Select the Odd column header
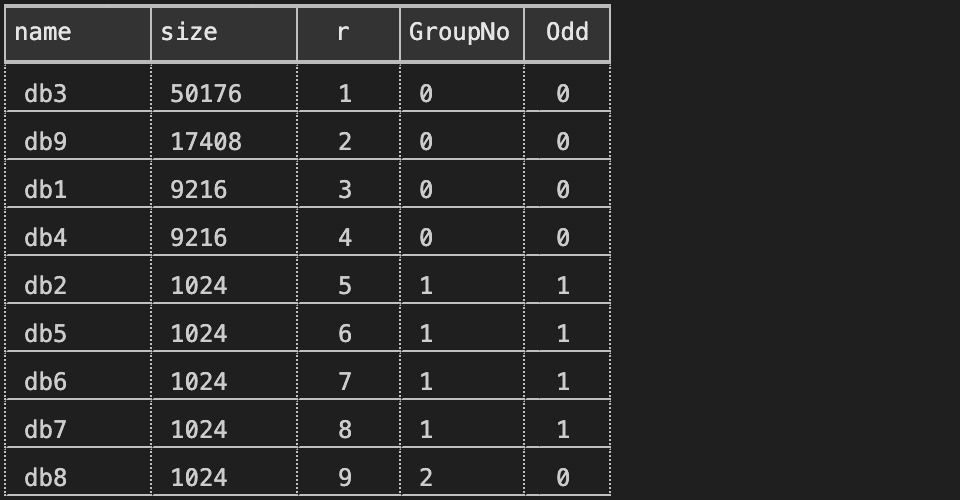 pyautogui.click(x=566, y=32)
